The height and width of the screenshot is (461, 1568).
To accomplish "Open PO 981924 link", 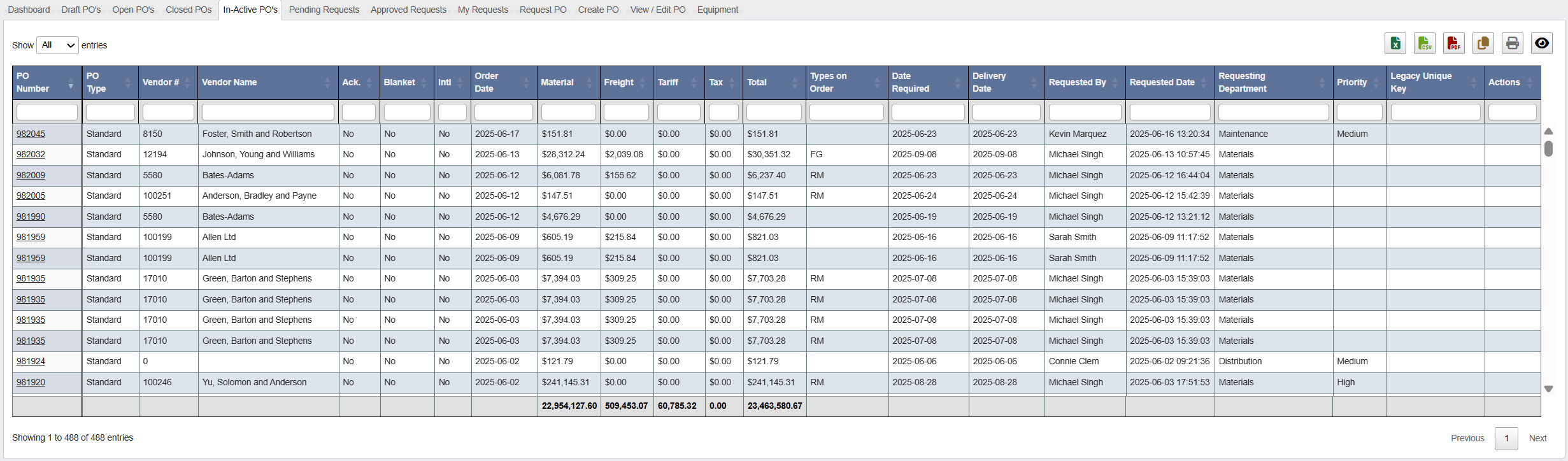I will tap(31, 361).
